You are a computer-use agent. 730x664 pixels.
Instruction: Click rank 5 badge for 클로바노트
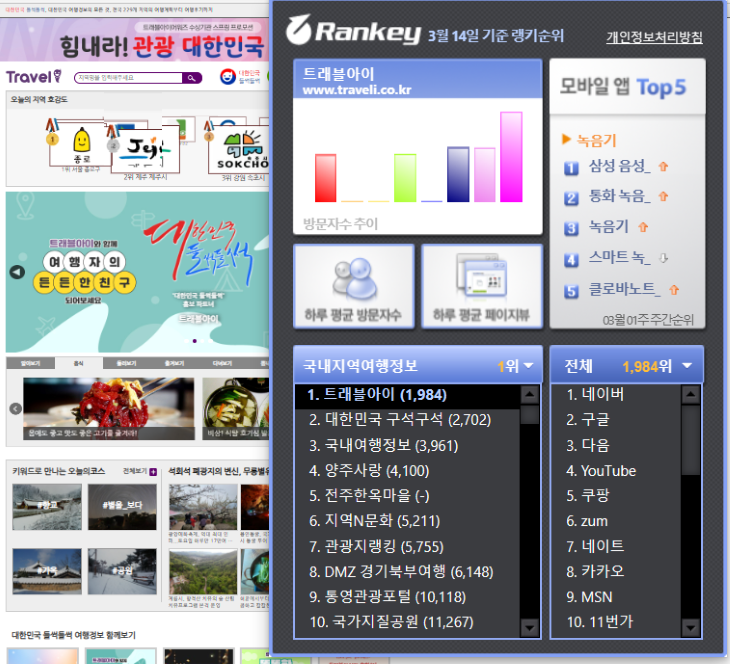[x=571, y=291]
